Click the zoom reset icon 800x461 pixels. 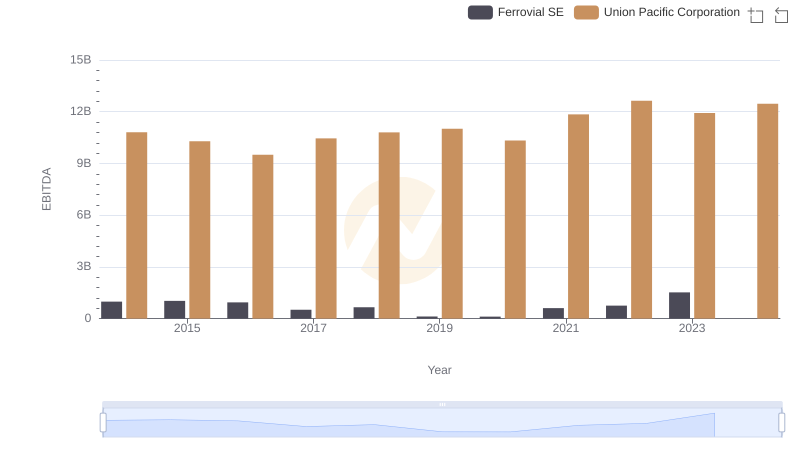click(781, 15)
